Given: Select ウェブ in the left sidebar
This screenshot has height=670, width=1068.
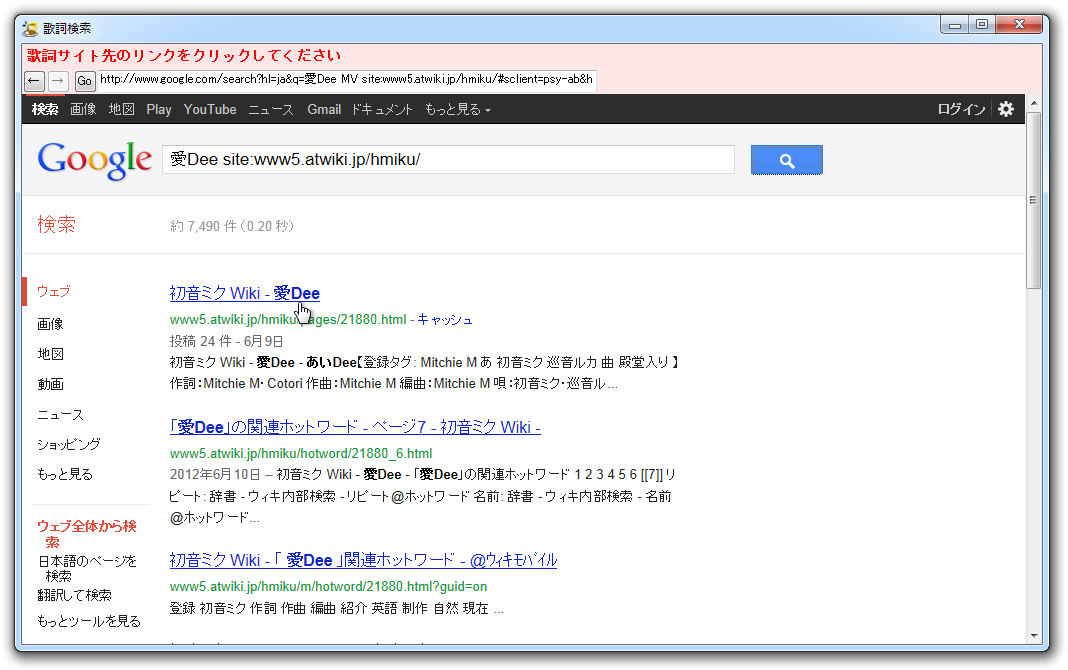Looking at the screenshot, I should pyautogui.click(x=54, y=291).
